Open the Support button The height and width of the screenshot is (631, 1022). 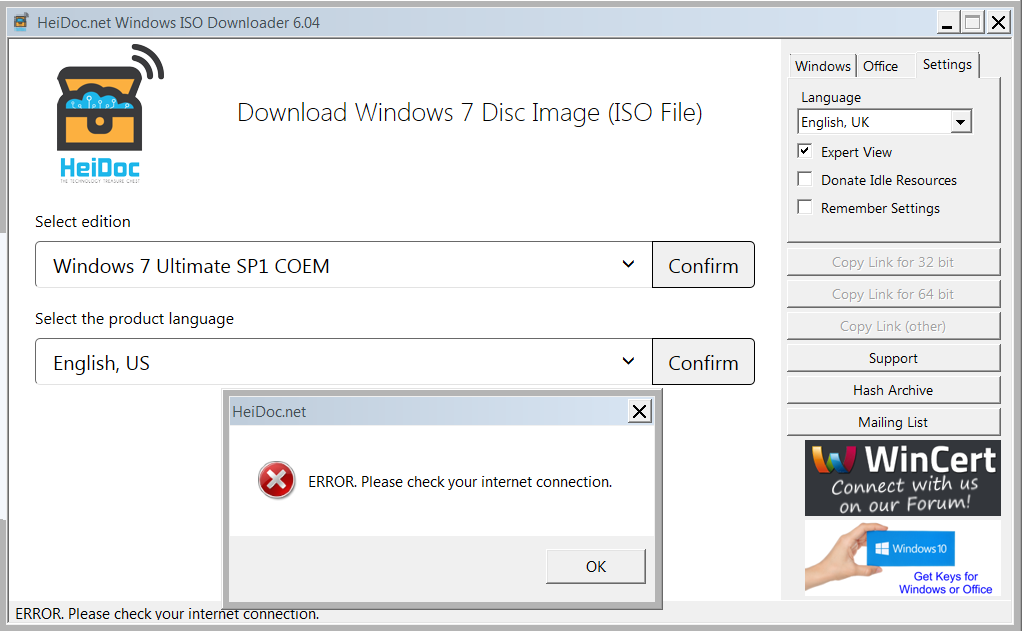click(x=893, y=358)
